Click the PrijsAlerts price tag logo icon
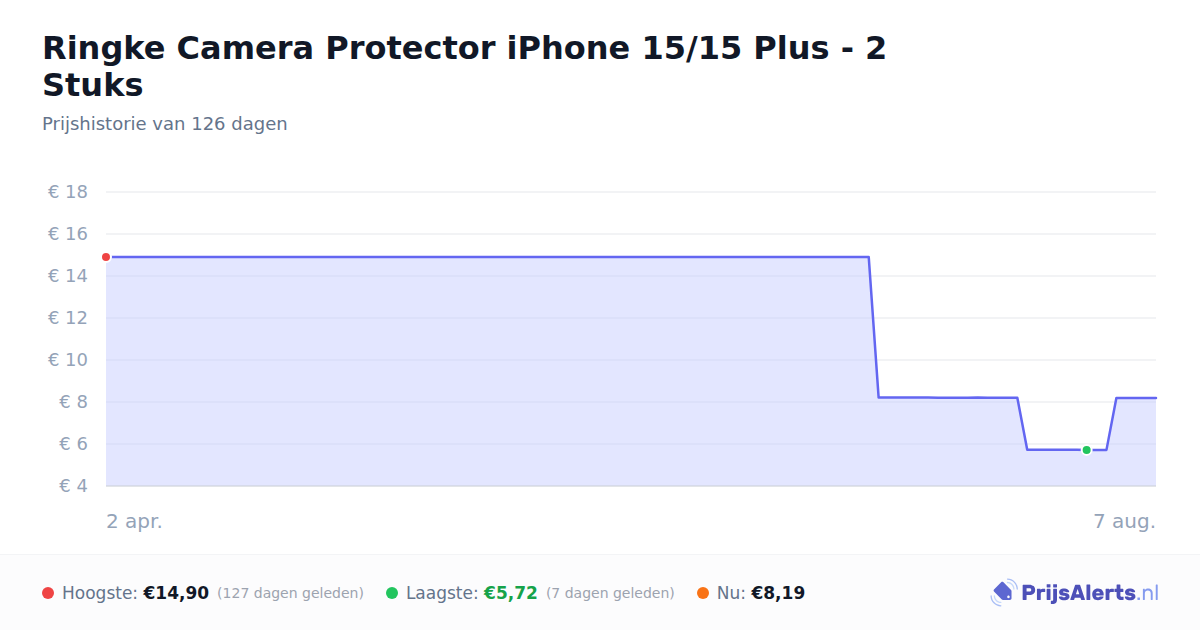 (1003, 593)
